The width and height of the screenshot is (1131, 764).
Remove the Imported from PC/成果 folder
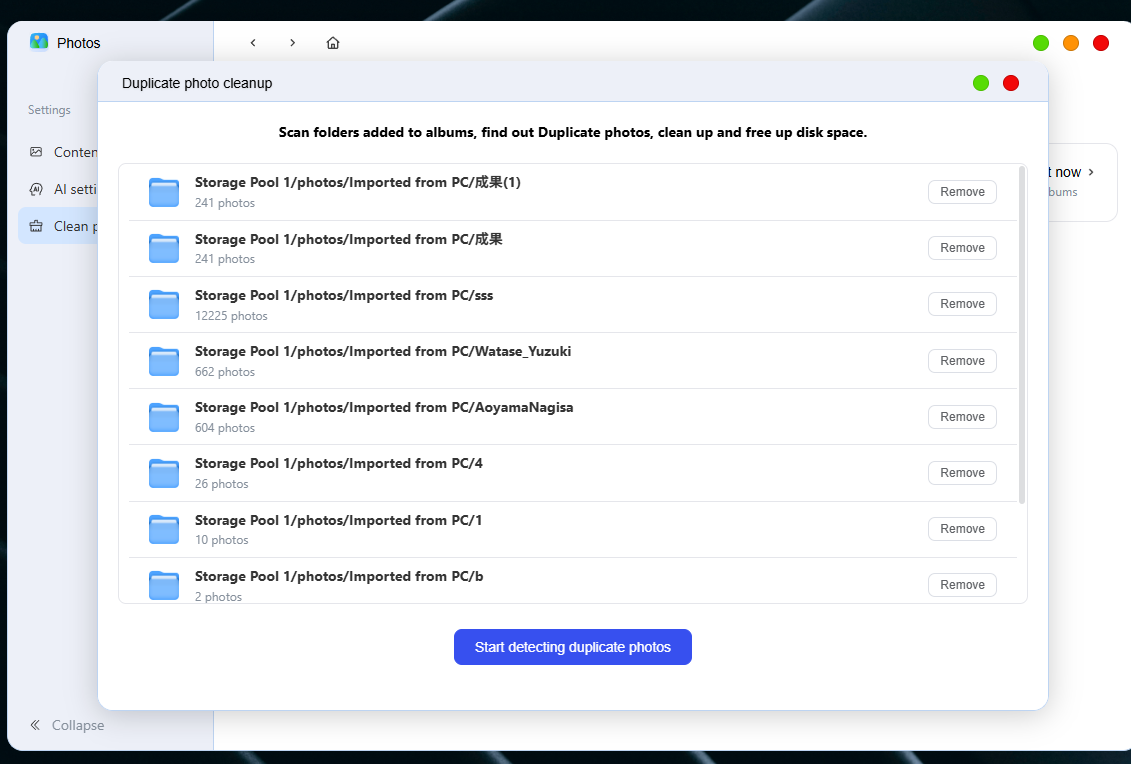click(x=962, y=248)
